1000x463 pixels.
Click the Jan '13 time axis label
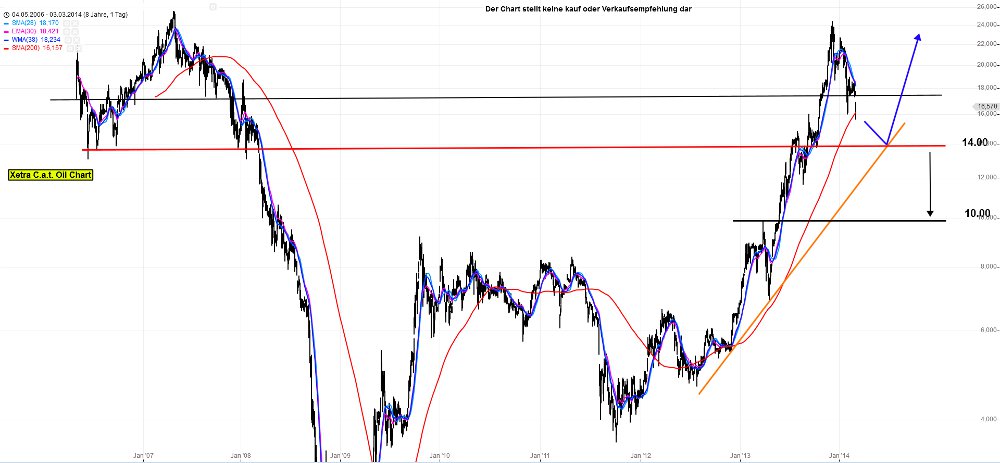click(740, 455)
